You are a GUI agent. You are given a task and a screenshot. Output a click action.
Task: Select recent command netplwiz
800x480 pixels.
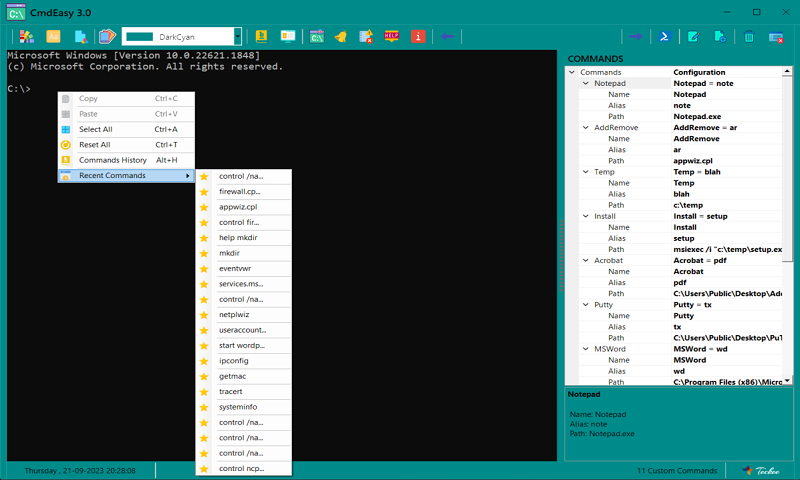pos(244,315)
